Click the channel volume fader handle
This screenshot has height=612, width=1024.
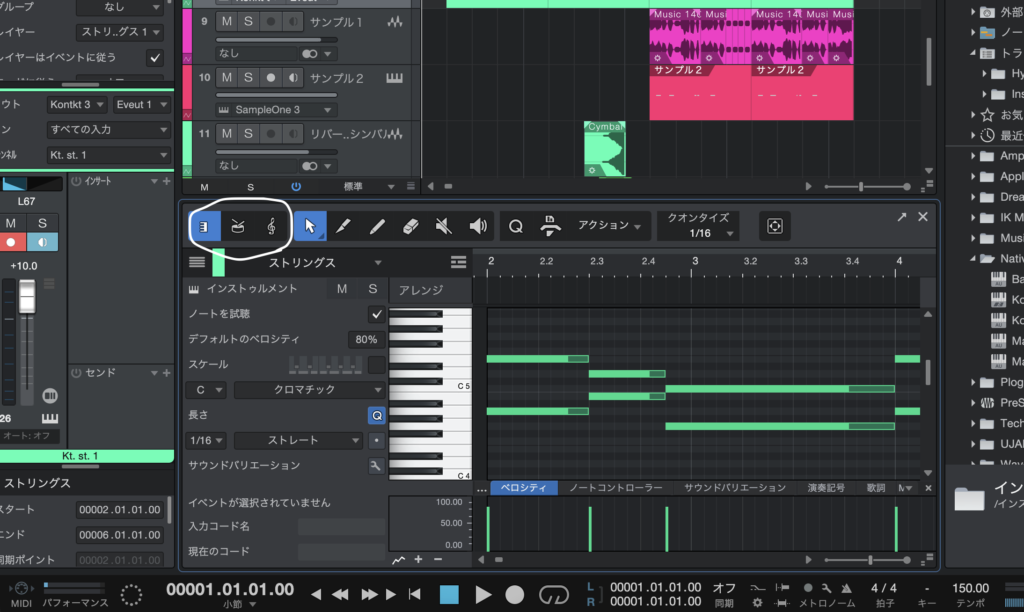click(x=28, y=297)
